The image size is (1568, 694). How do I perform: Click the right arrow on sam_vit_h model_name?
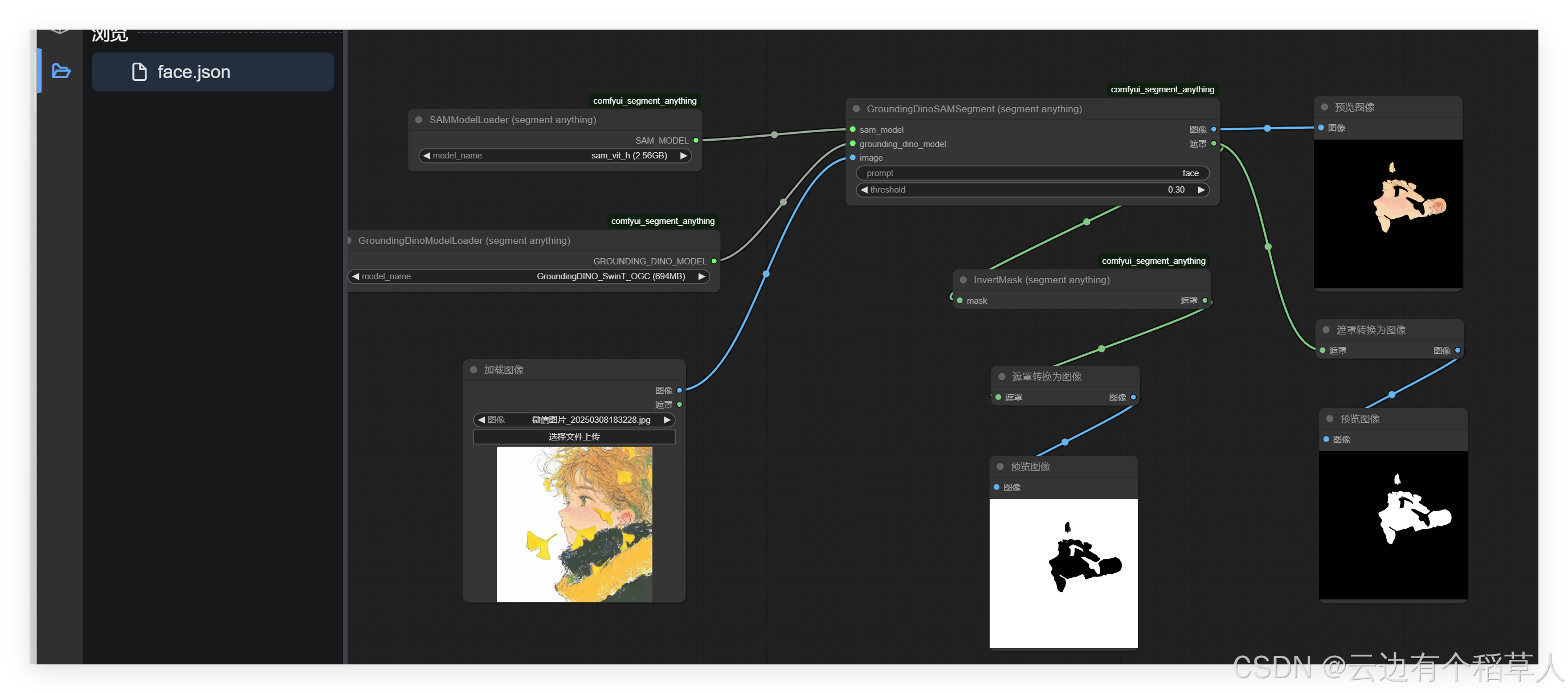click(684, 156)
